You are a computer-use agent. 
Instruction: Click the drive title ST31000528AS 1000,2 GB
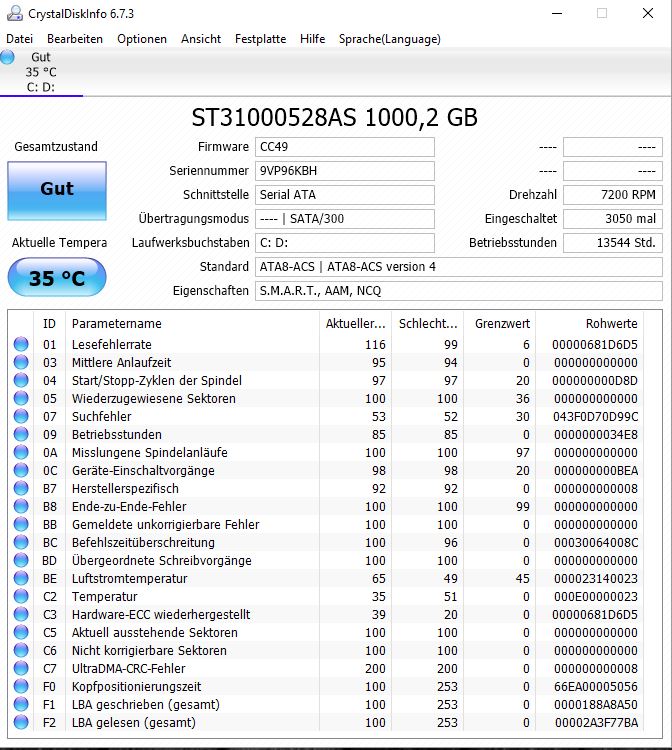click(x=334, y=117)
